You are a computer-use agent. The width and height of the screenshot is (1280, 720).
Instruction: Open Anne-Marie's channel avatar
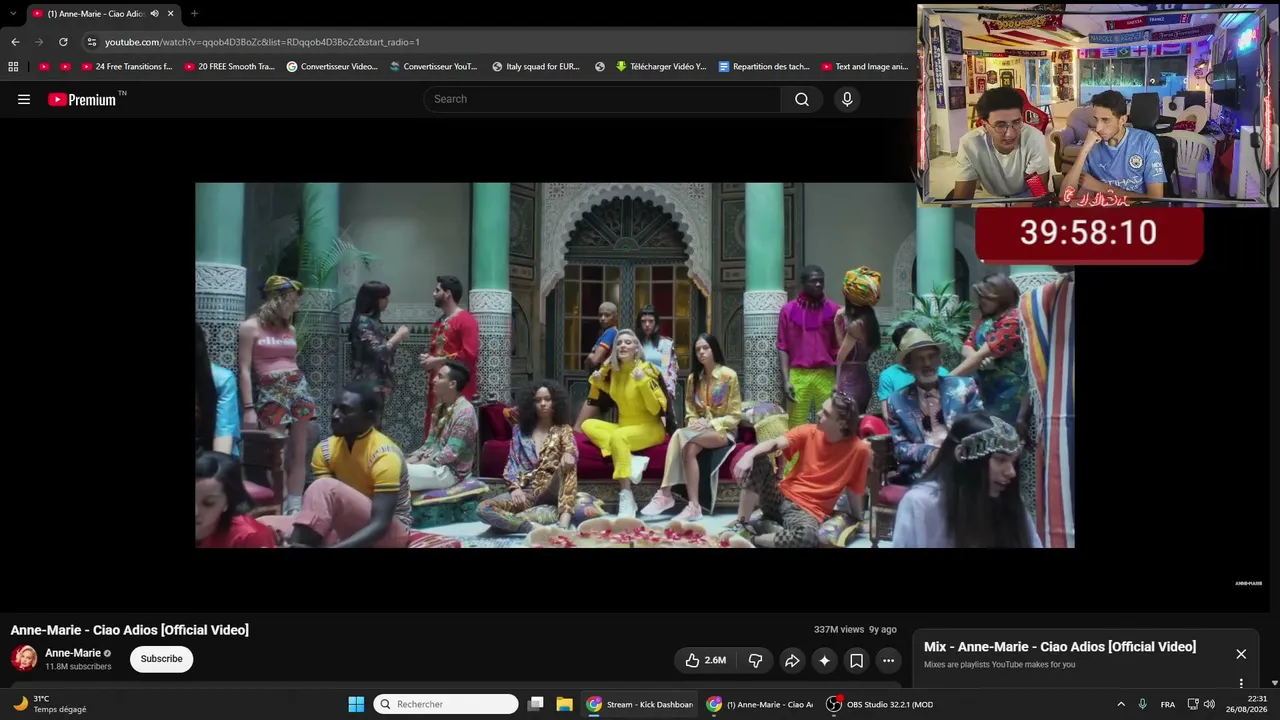24,658
